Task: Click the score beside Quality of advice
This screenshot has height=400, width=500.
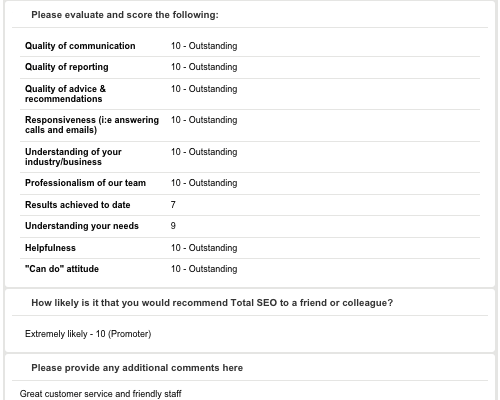Action: pyautogui.click(x=204, y=89)
